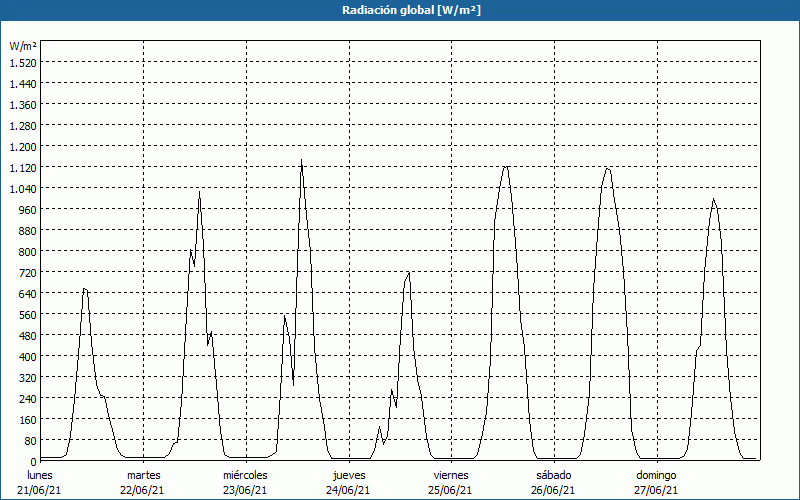Click the '26/06/21' date label
The image size is (800, 500).
(x=553, y=490)
